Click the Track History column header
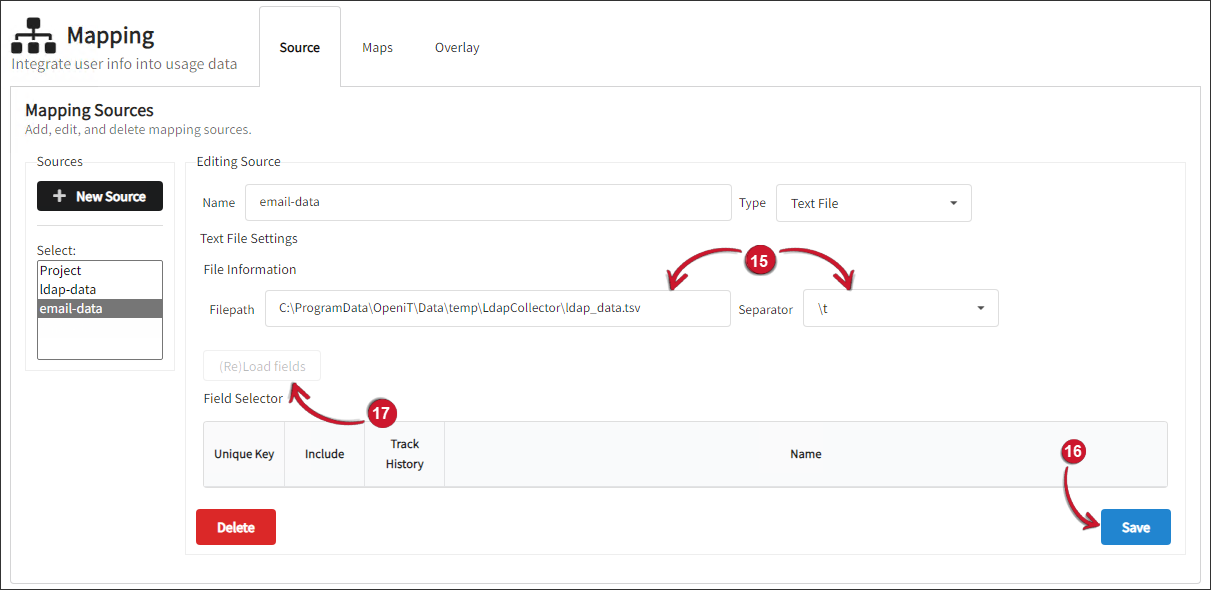This screenshot has height=590, width=1211. pos(404,452)
